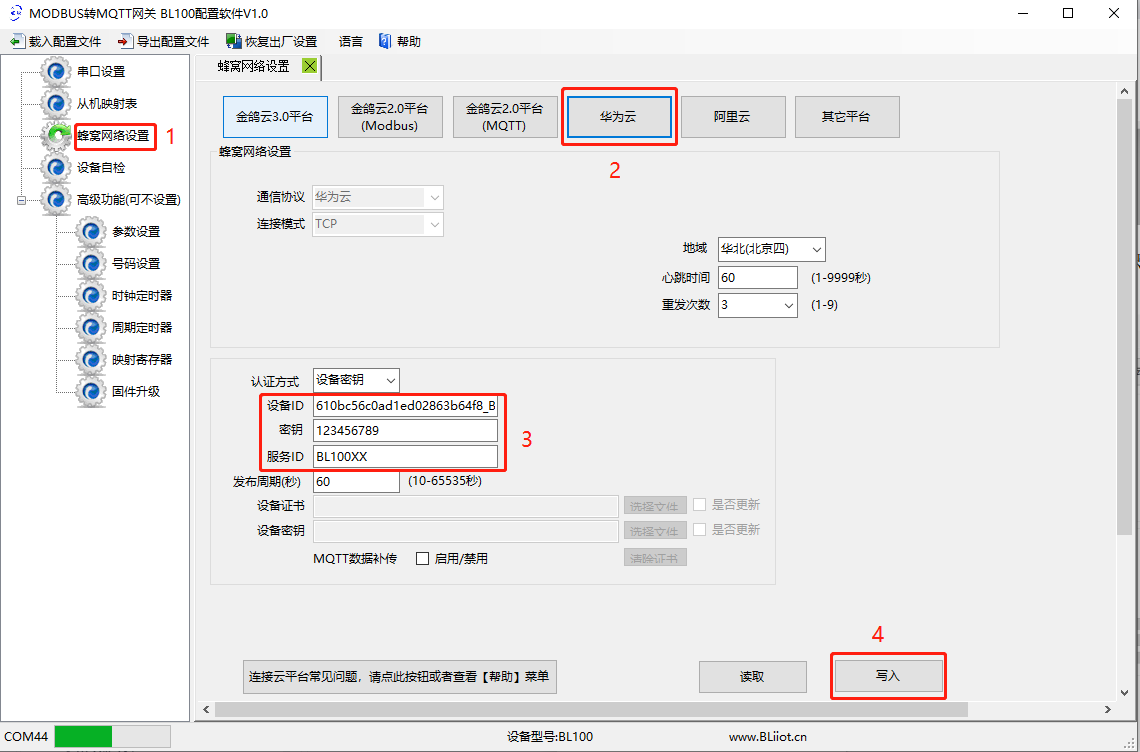Viewport: 1140px width, 752px height.
Task: Open 设备自检 in the tree
Action: click(x=101, y=167)
